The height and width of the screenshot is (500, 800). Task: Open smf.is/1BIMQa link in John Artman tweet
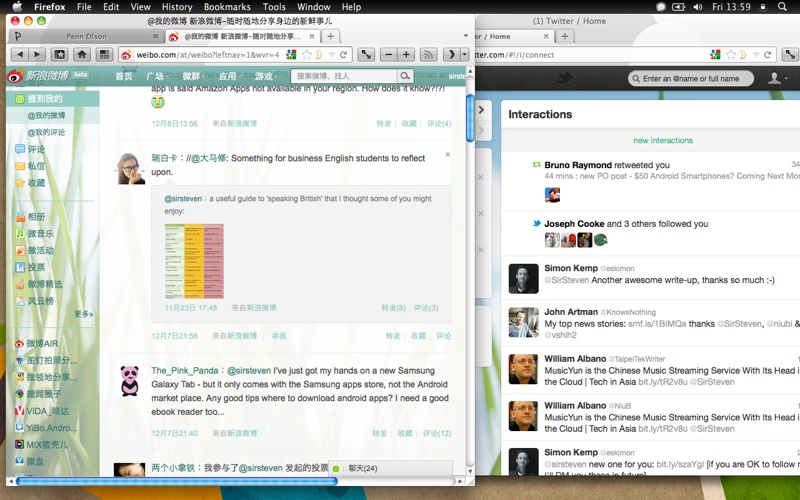click(657, 323)
